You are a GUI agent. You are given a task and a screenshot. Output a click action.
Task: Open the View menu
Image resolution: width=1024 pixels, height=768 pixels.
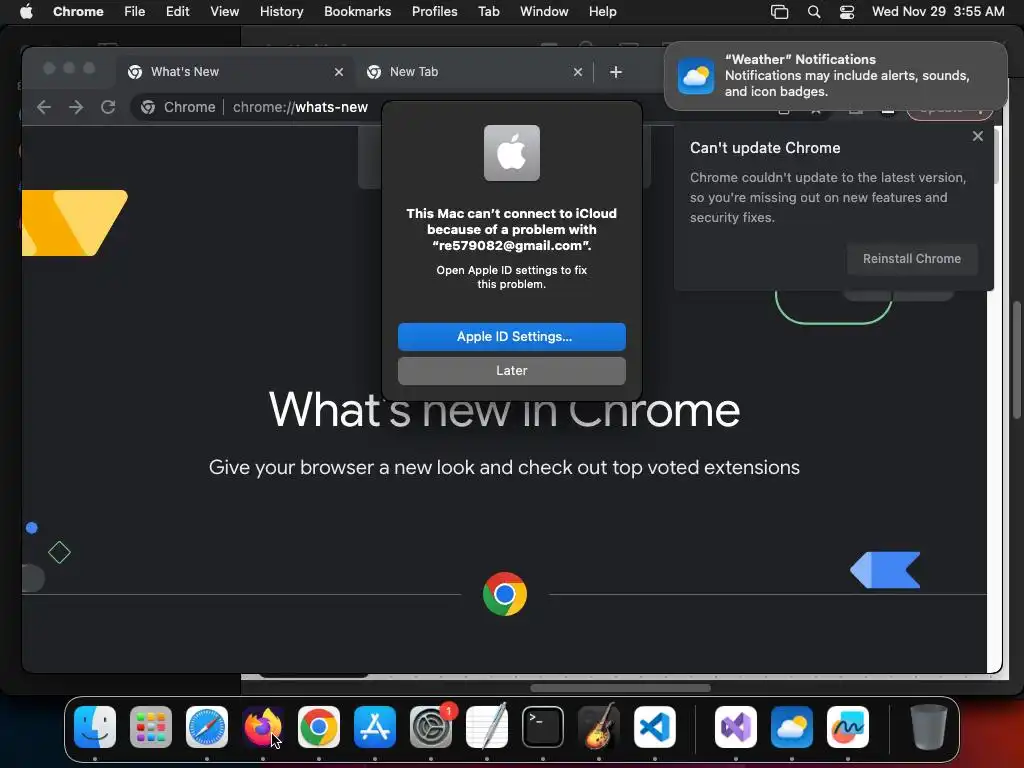pos(225,12)
